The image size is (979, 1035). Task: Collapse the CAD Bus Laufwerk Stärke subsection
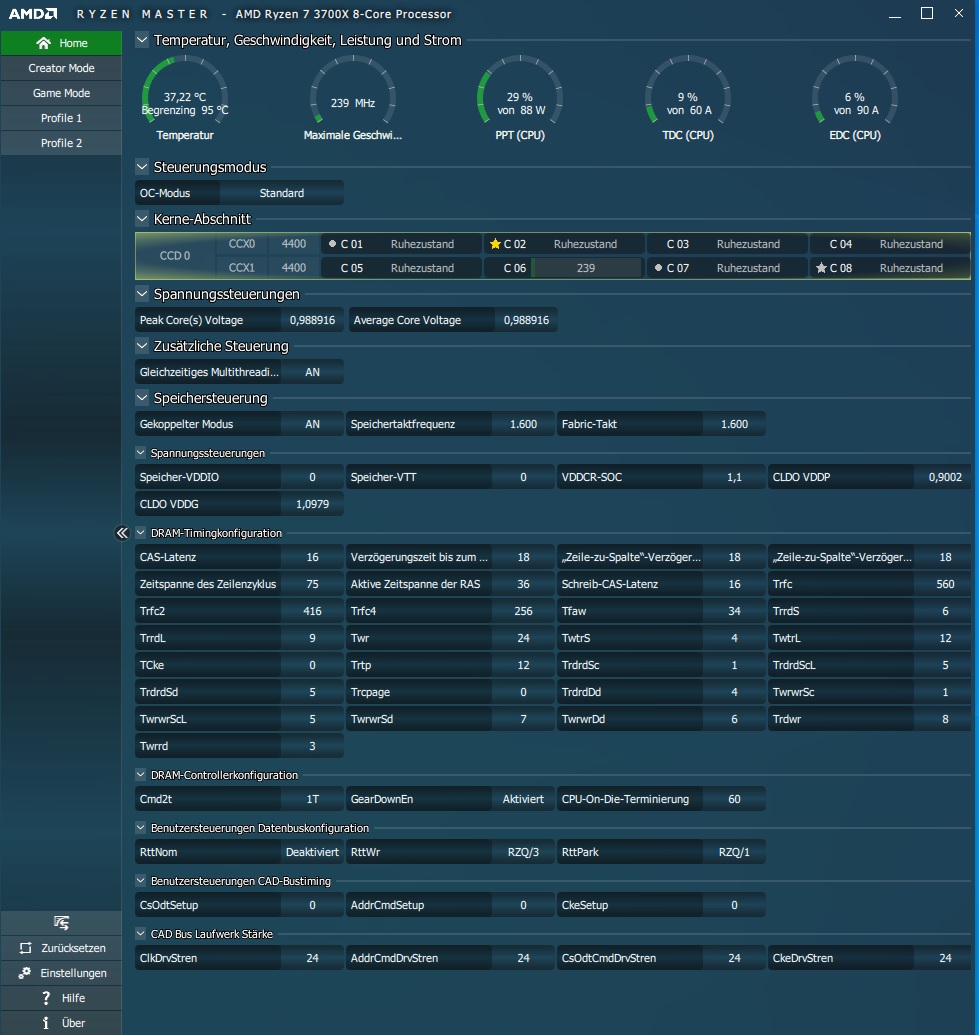tap(141, 934)
